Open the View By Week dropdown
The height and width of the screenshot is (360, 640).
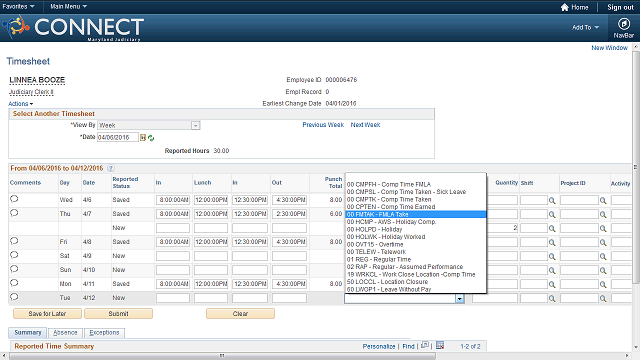coord(149,125)
